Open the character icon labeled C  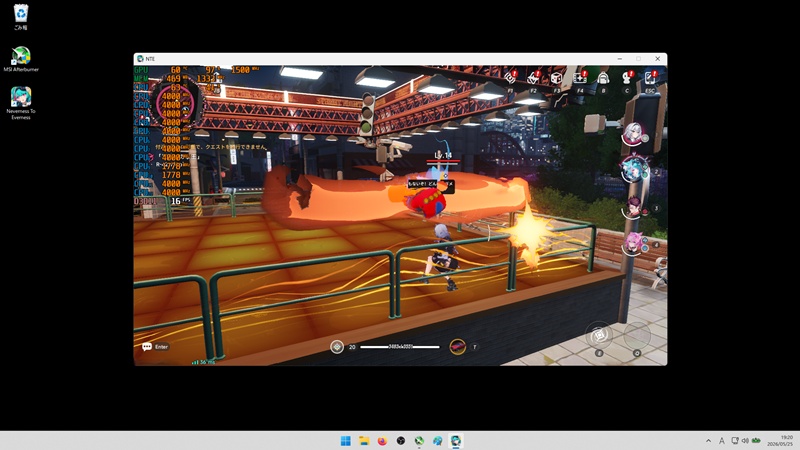click(x=627, y=78)
